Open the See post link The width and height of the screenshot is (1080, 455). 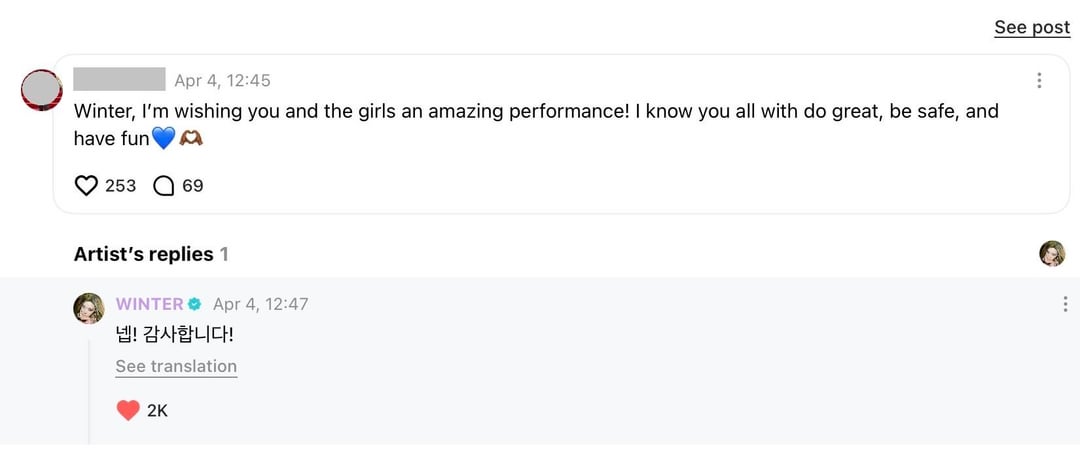click(1031, 28)
